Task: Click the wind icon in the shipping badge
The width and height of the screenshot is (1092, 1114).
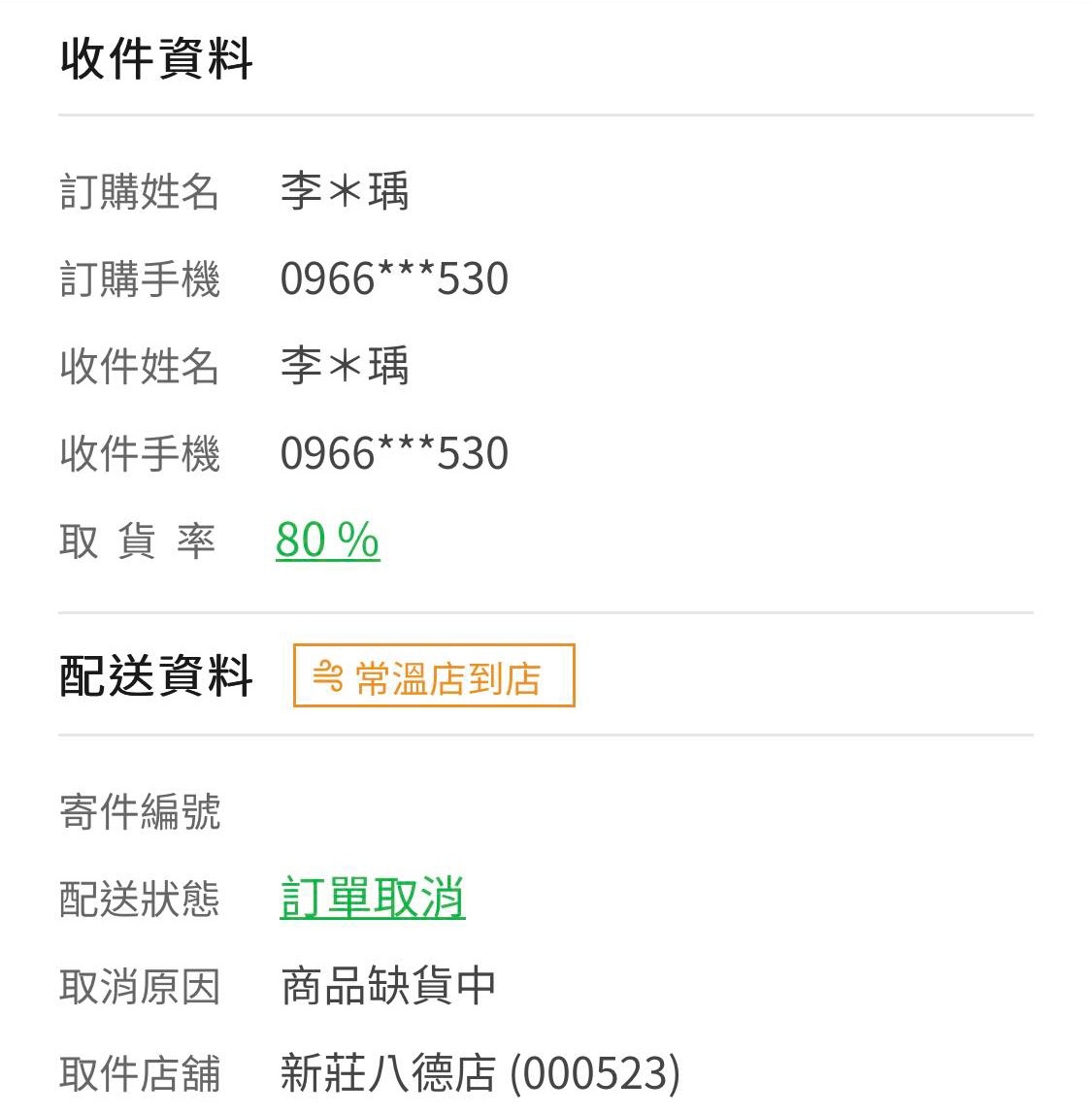Action: pos(328,676)
